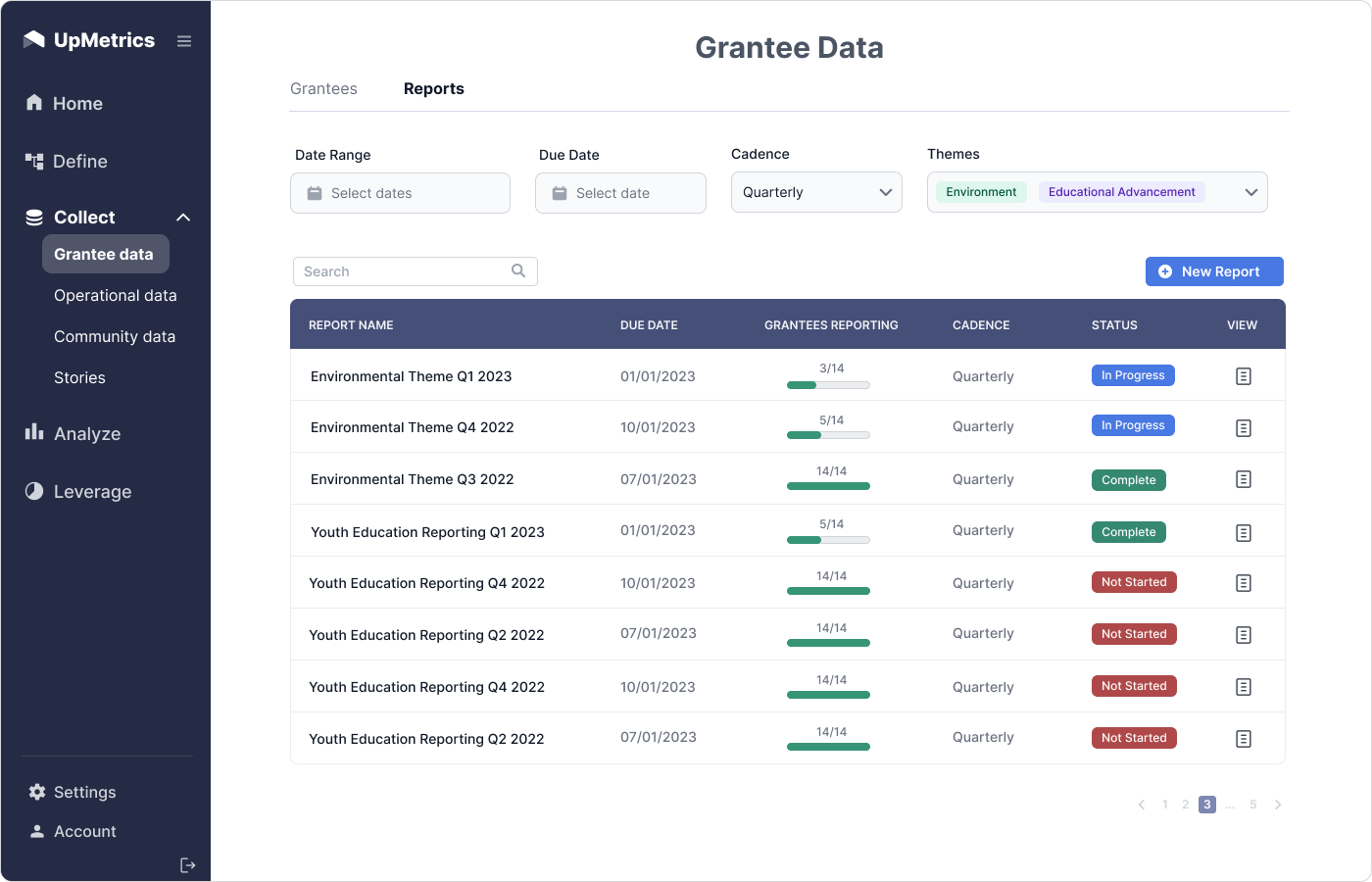
Task: Click the logout icon at sidebar bottom
Action: click(188, 865)
